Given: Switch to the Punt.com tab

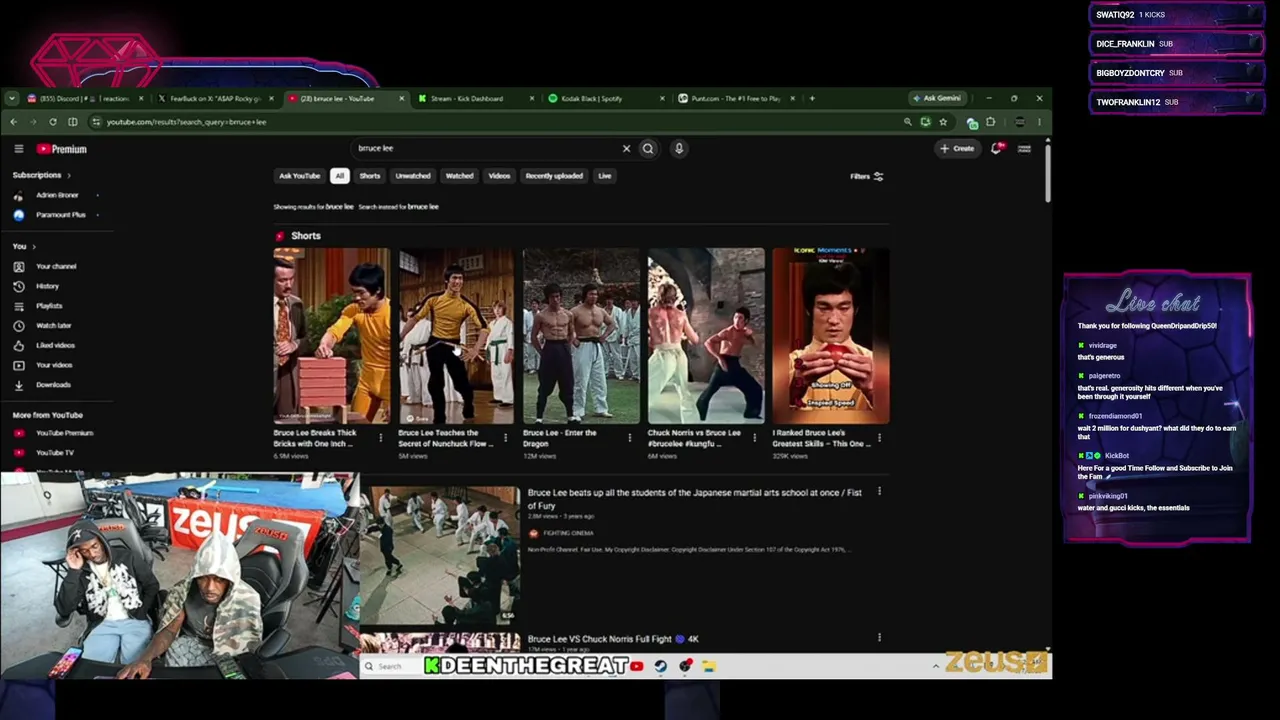Looking at the screenshot, I should pos(735,98).
